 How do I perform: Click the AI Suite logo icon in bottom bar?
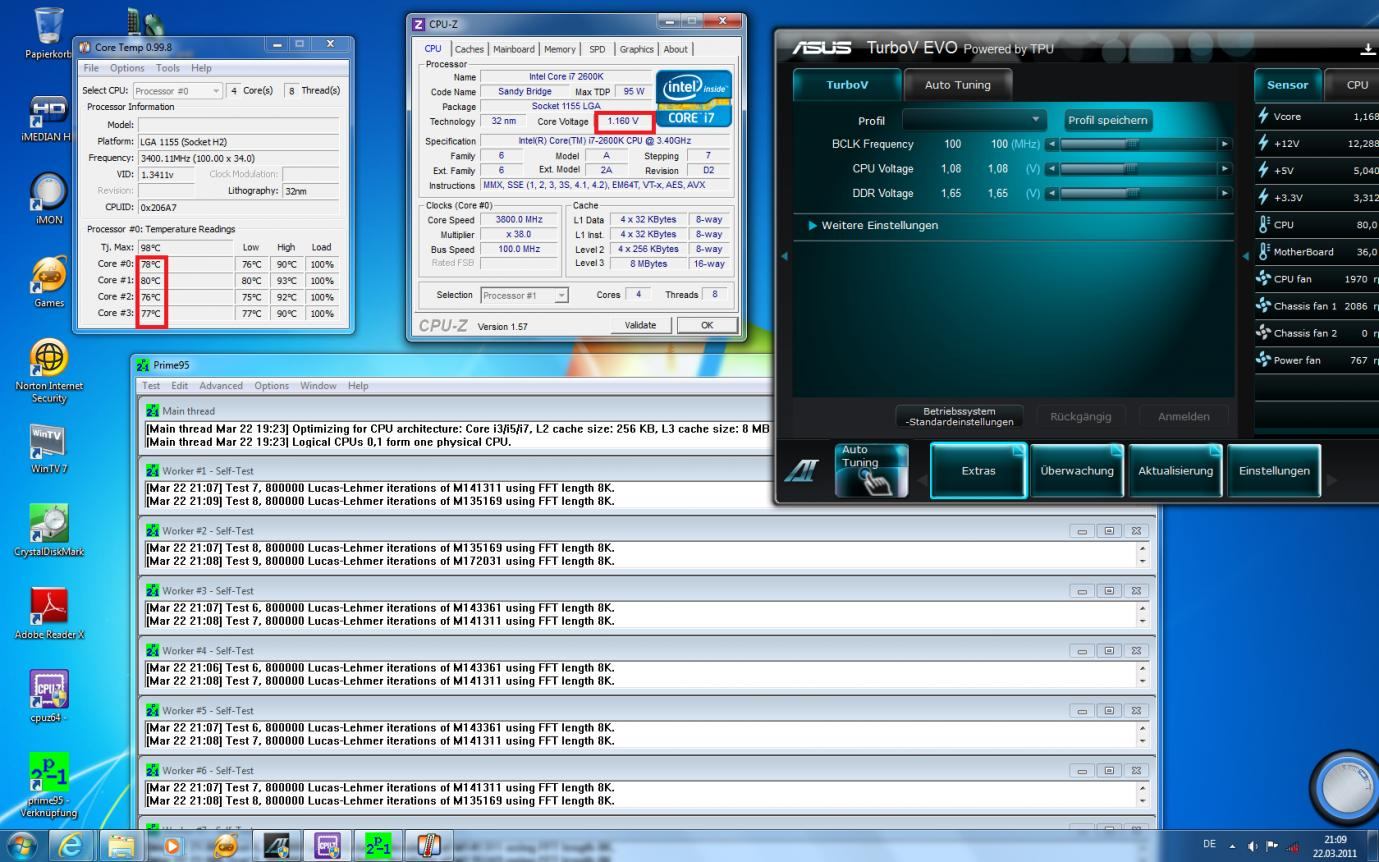point(803,473)
